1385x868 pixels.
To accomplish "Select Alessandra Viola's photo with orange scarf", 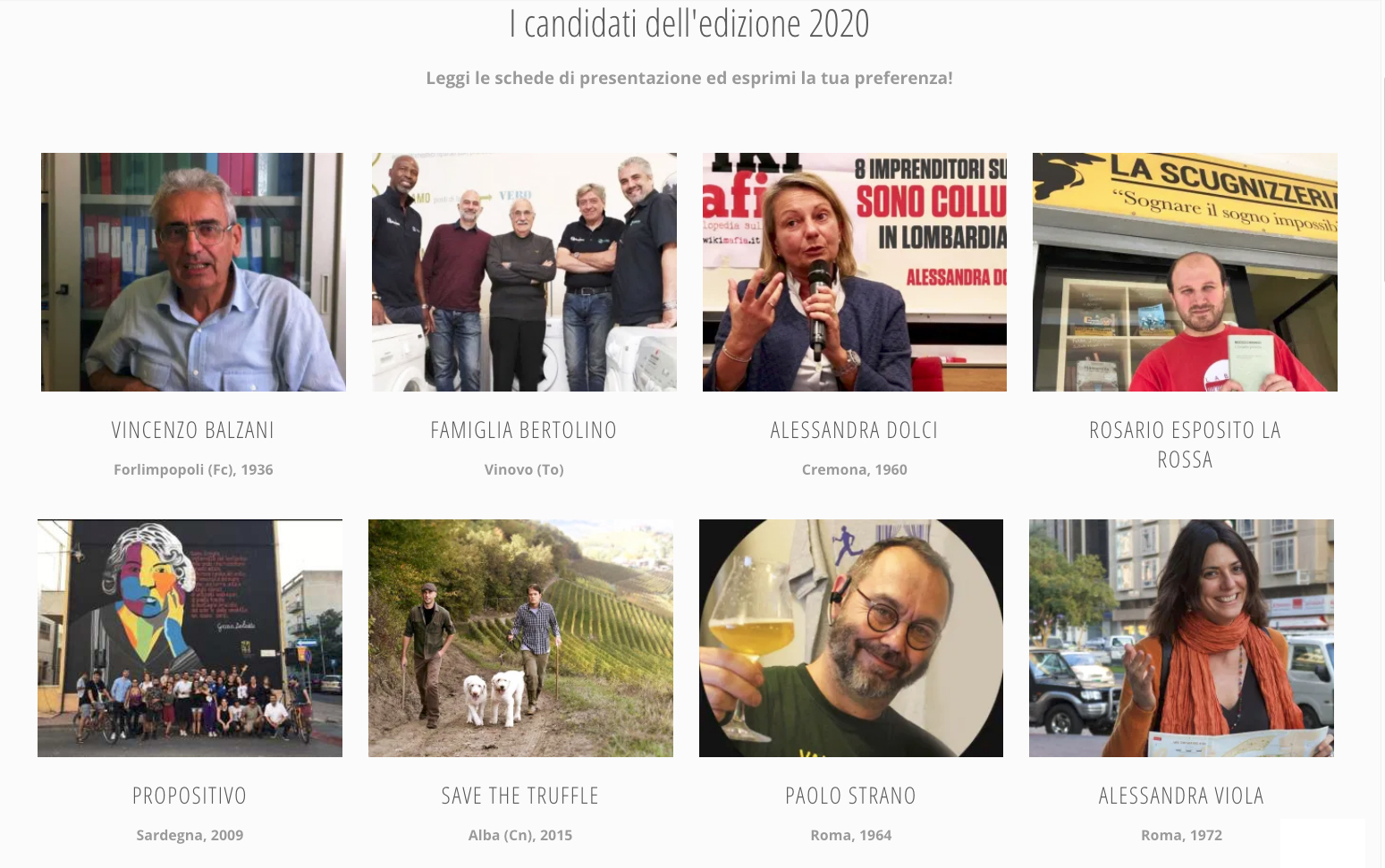I will point(1181,638).
